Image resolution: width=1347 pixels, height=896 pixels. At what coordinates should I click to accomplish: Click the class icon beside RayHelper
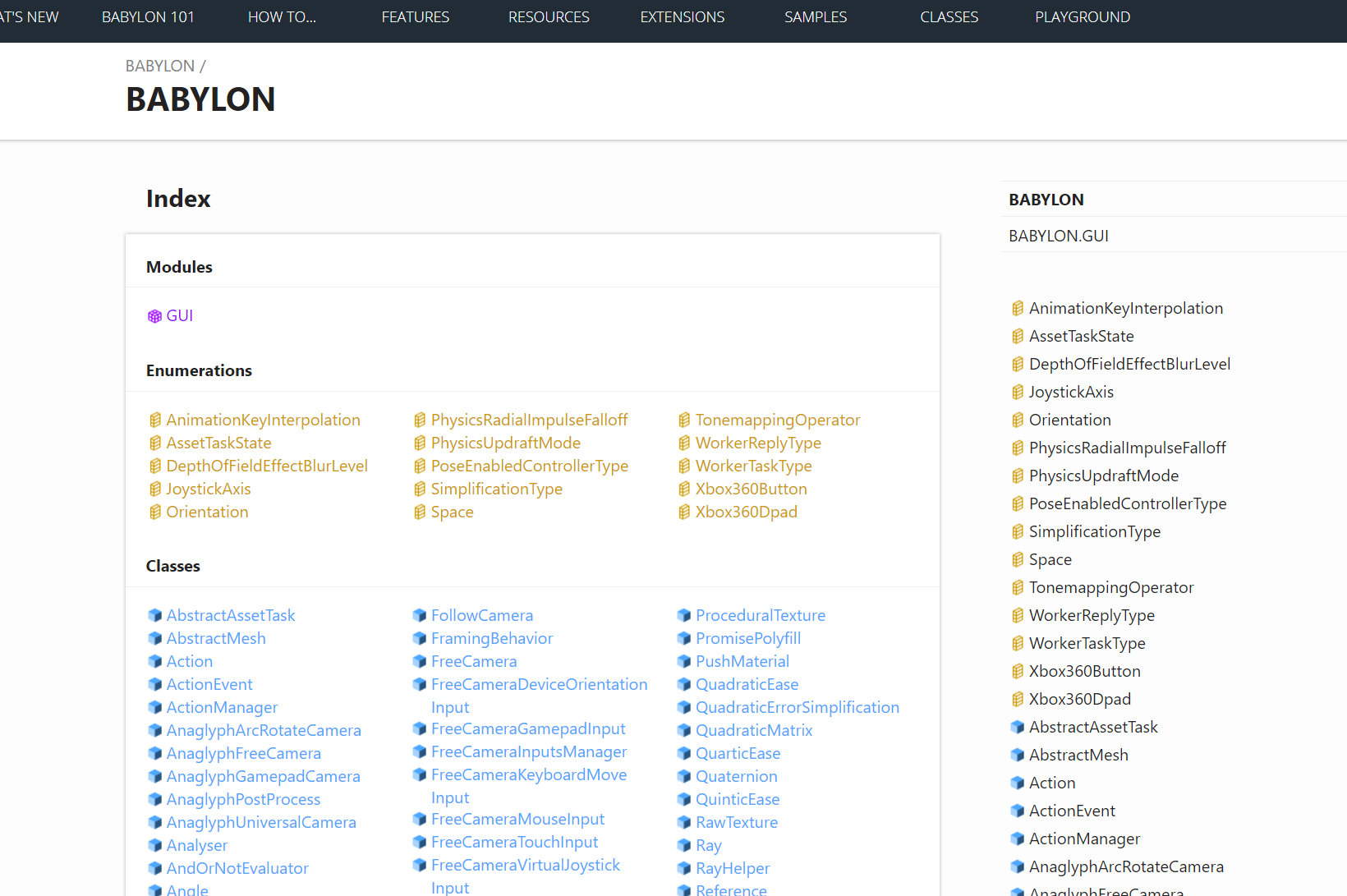(684, 868)
